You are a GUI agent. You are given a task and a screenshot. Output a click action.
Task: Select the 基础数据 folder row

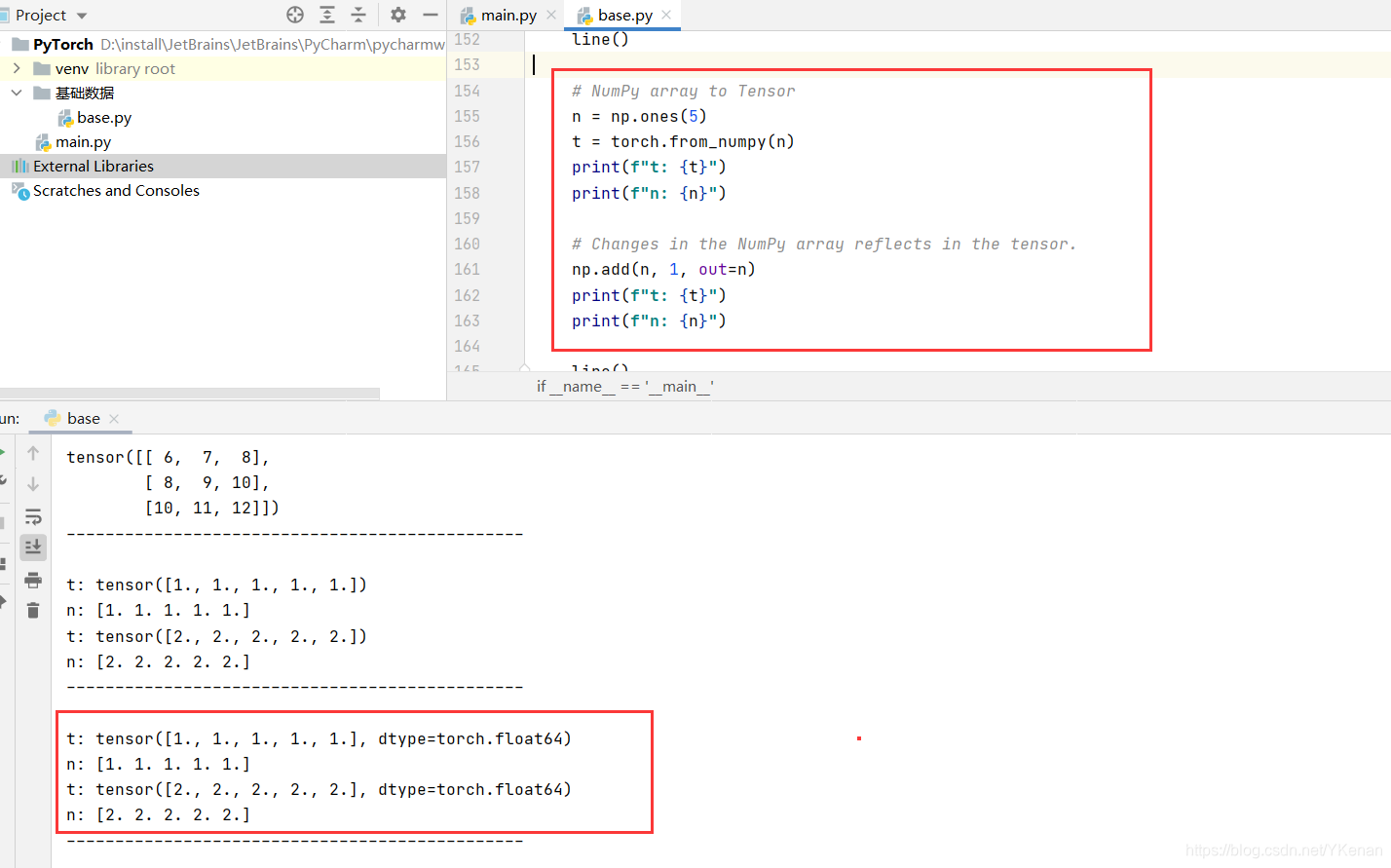coord(223,94)
